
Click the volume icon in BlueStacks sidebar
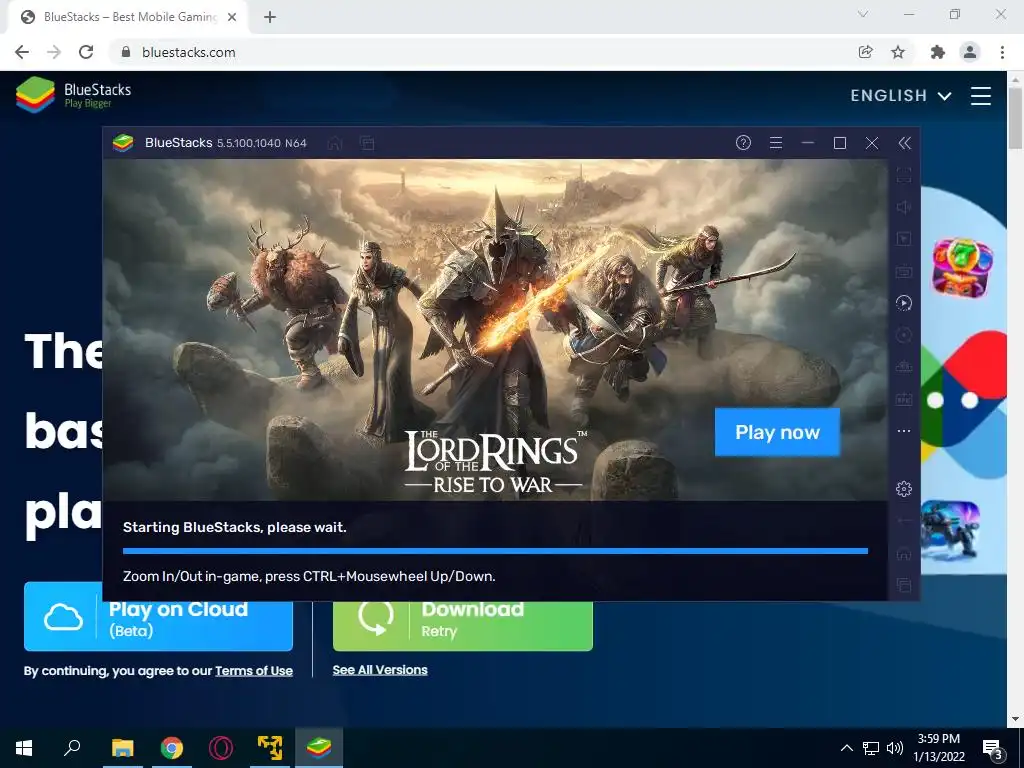(904, 207)
